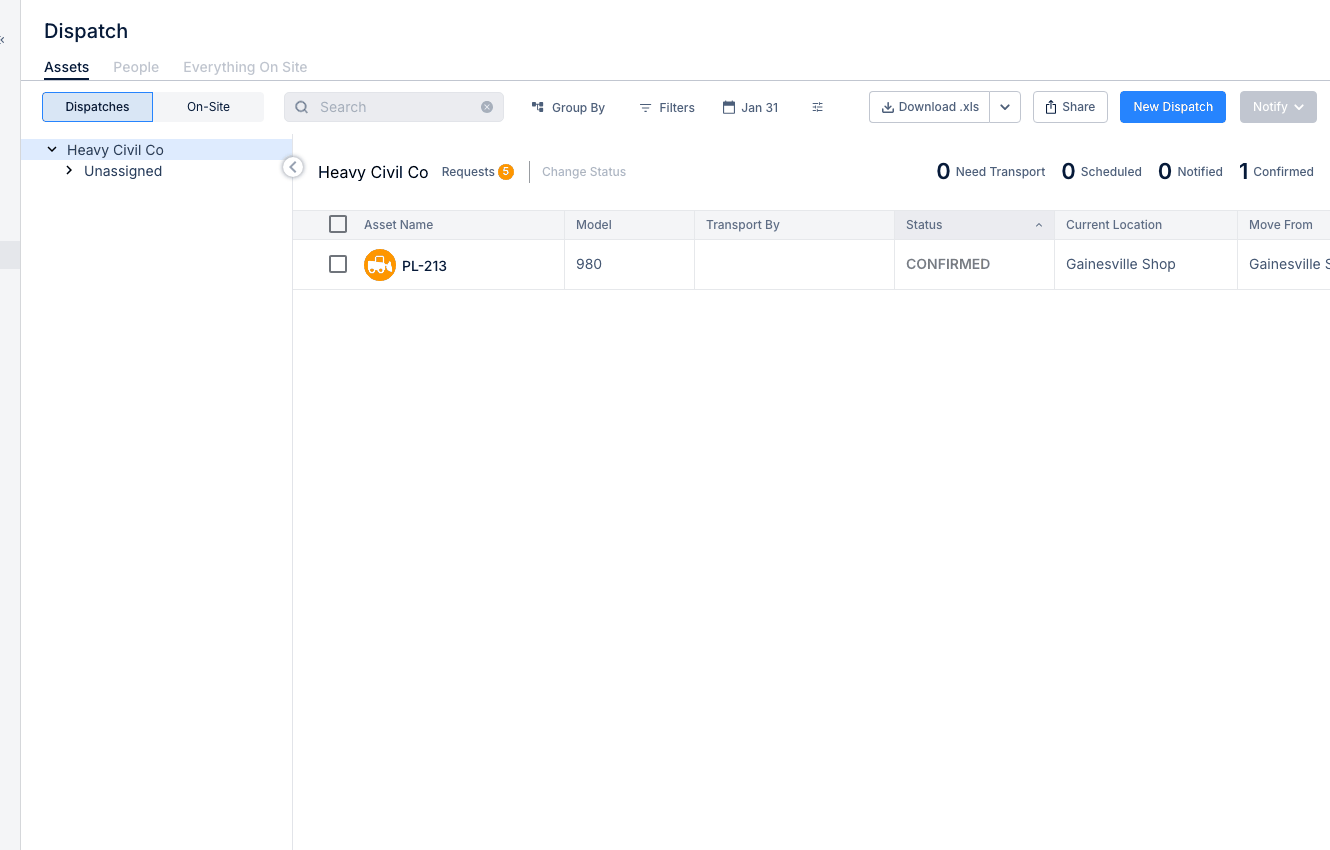The height and width of the screenshot is (850, 1330).
Task: Click the search magnifier icon in search bar
Action: click(x=302, y=107)
